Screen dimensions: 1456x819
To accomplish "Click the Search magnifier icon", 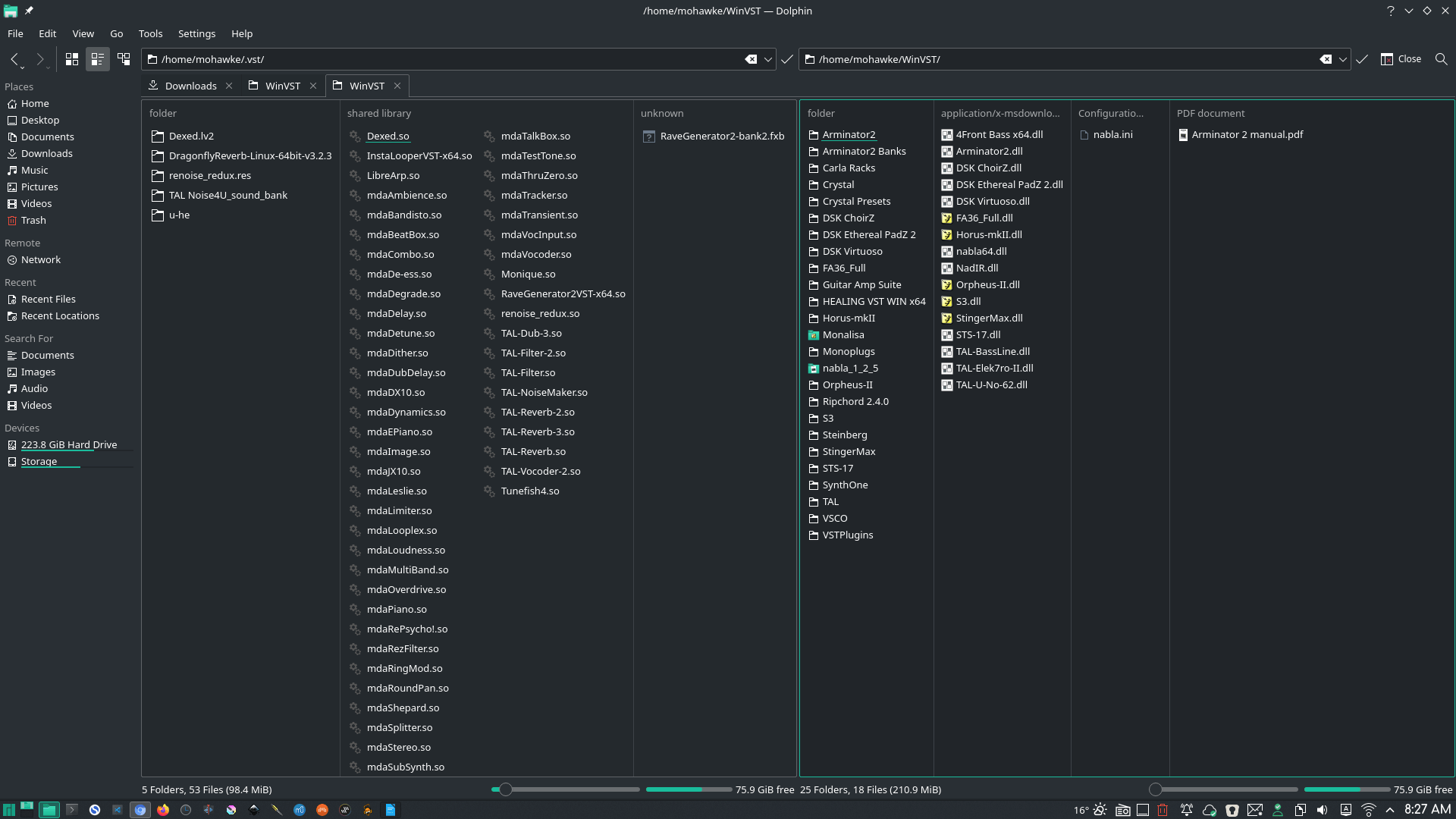I will pyautogui.click(x=1441, y=59).
